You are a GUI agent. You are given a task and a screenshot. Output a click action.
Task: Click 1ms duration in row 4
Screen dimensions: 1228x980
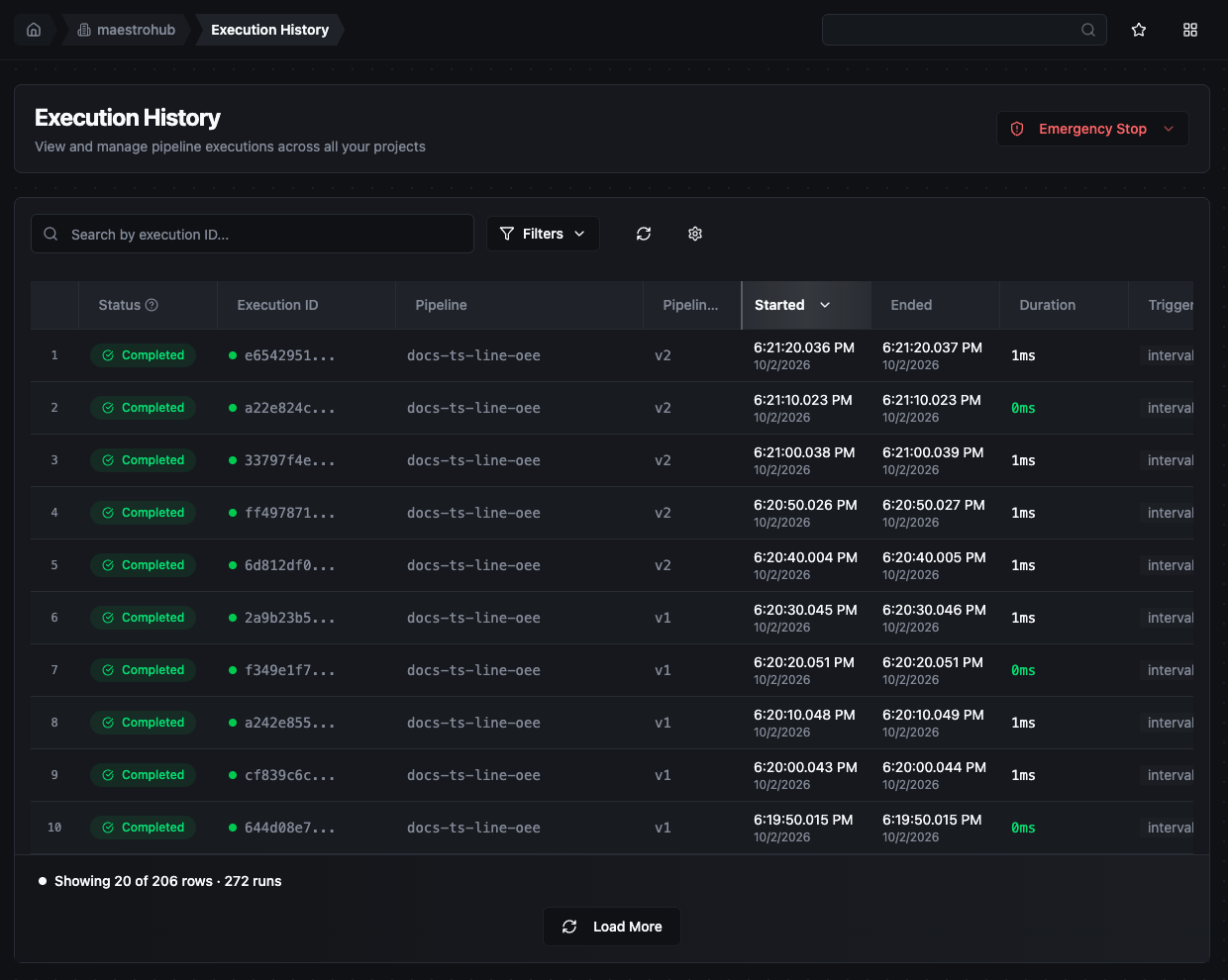click(x=1023, y=513)
